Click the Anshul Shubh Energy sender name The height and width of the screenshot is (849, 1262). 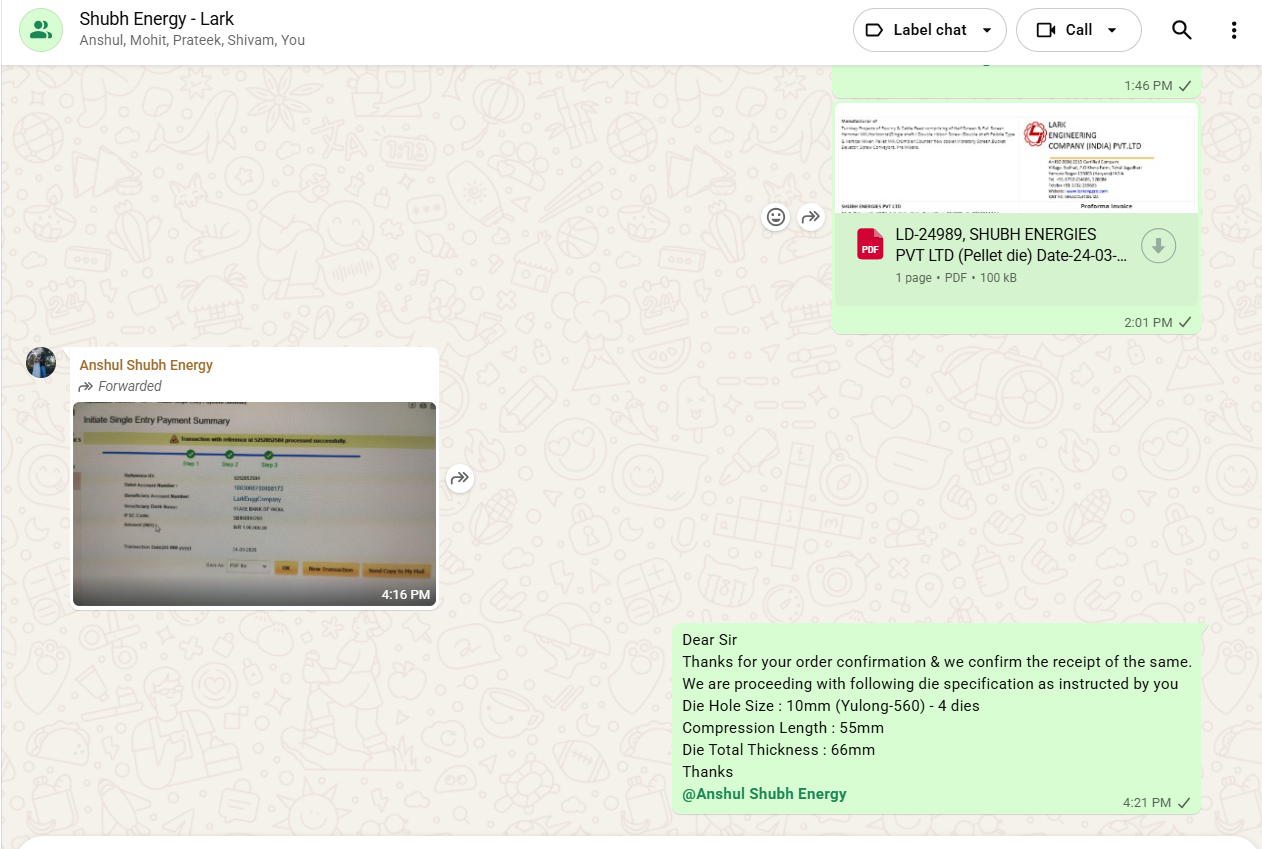(x=146, y=365)
